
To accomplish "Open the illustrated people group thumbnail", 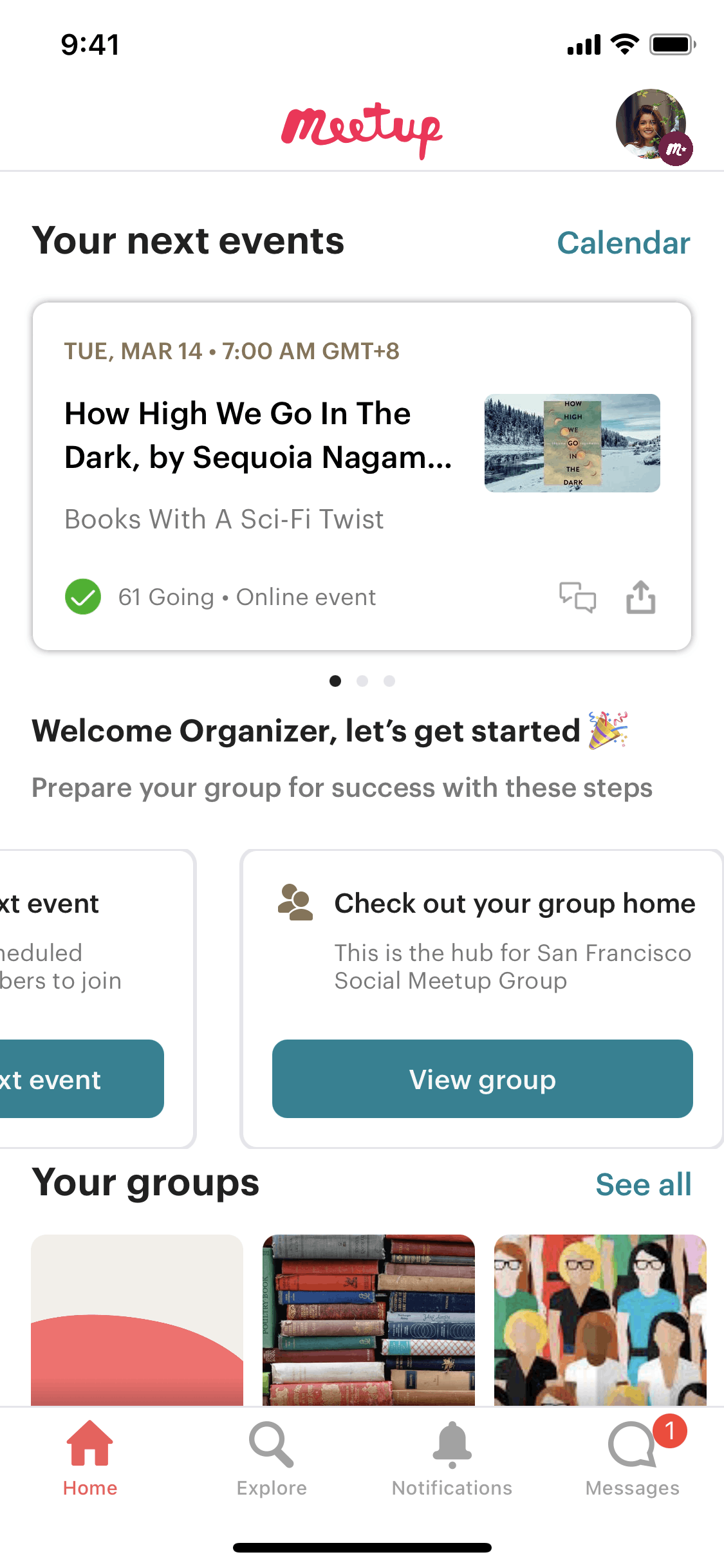I will click(x=600, y=1320).
